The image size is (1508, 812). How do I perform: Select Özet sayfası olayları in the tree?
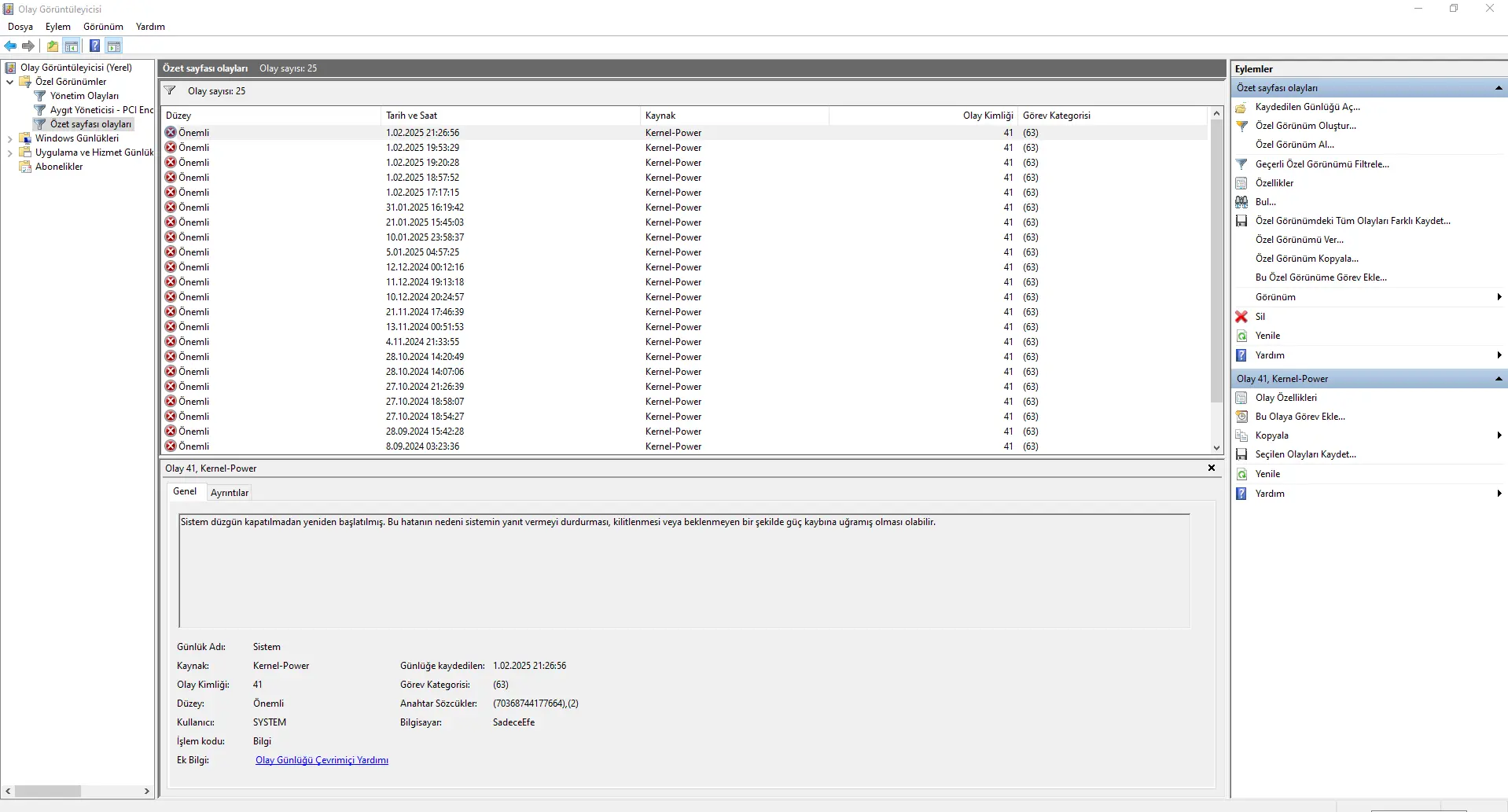(90, 124)
